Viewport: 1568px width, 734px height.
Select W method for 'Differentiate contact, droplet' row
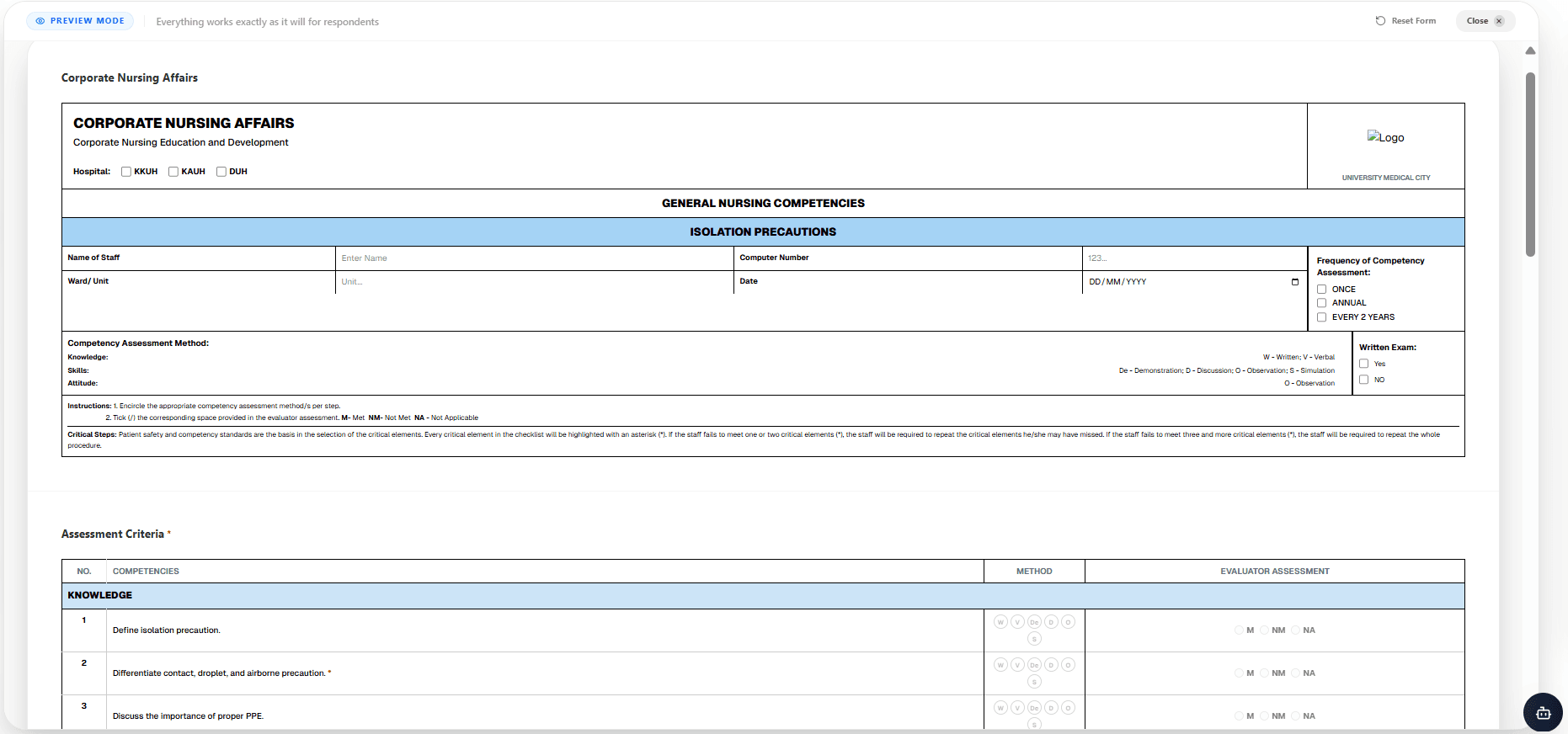[1000, 665]
